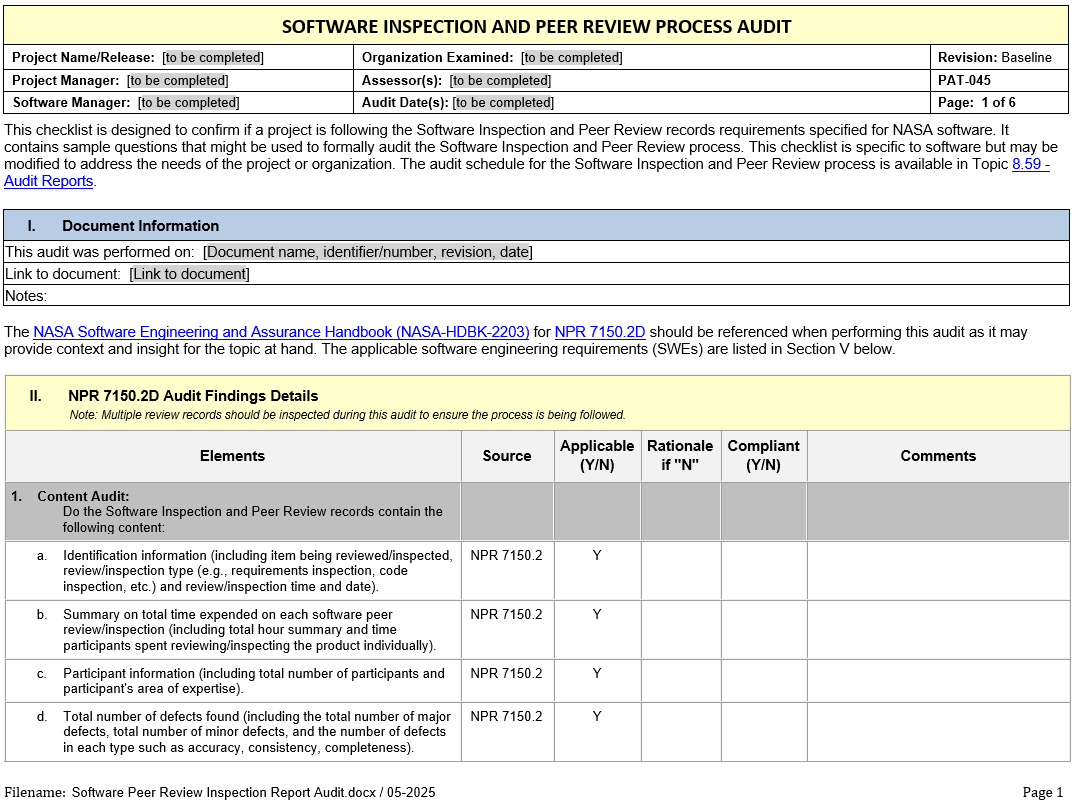
Task: Click the Project Manager placeholder field
Action: (x=177, y=80)
